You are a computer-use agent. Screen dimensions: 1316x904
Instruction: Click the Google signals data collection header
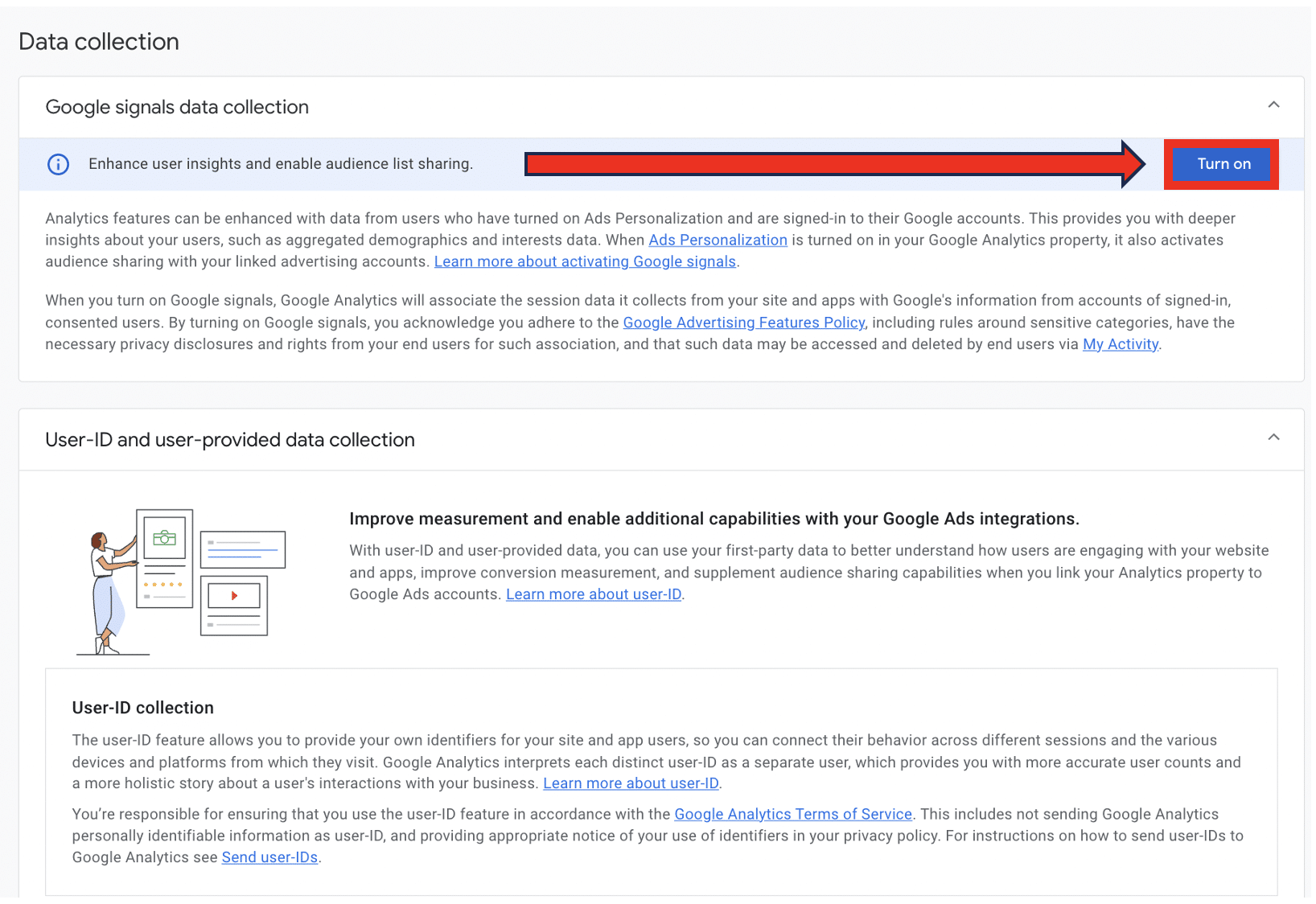[x=177, y=106]
